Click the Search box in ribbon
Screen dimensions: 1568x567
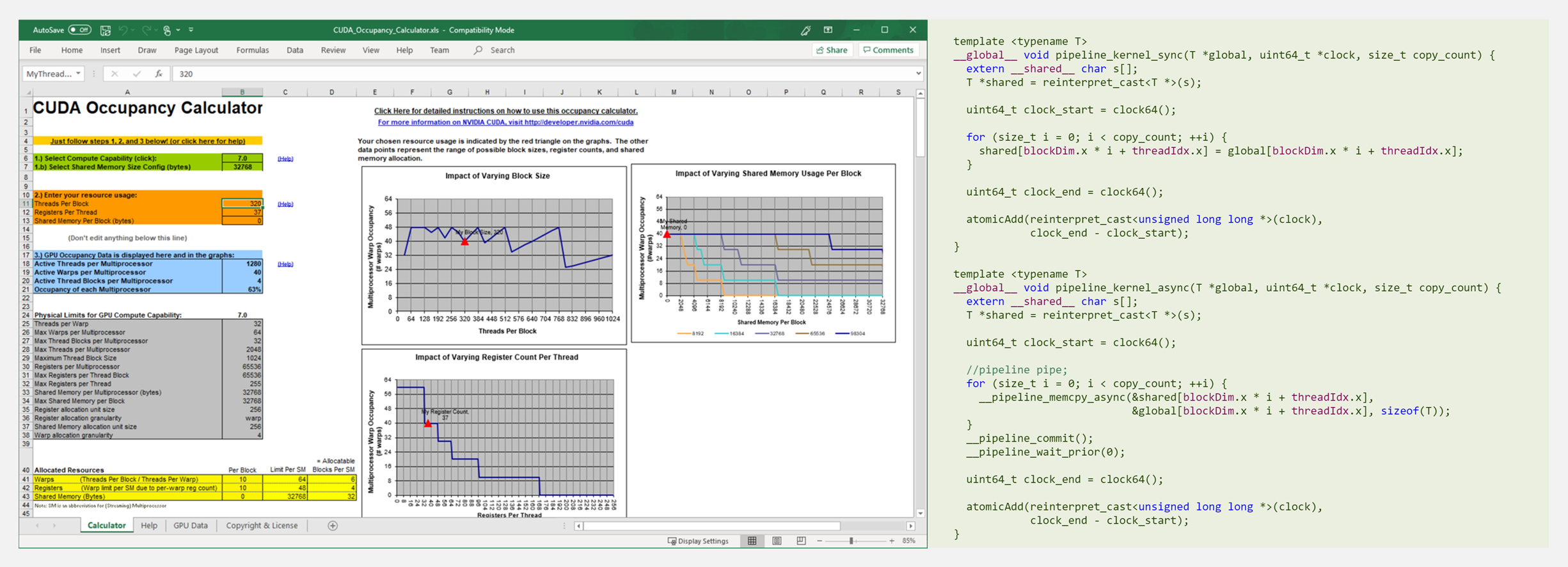(x=495, y=50)
